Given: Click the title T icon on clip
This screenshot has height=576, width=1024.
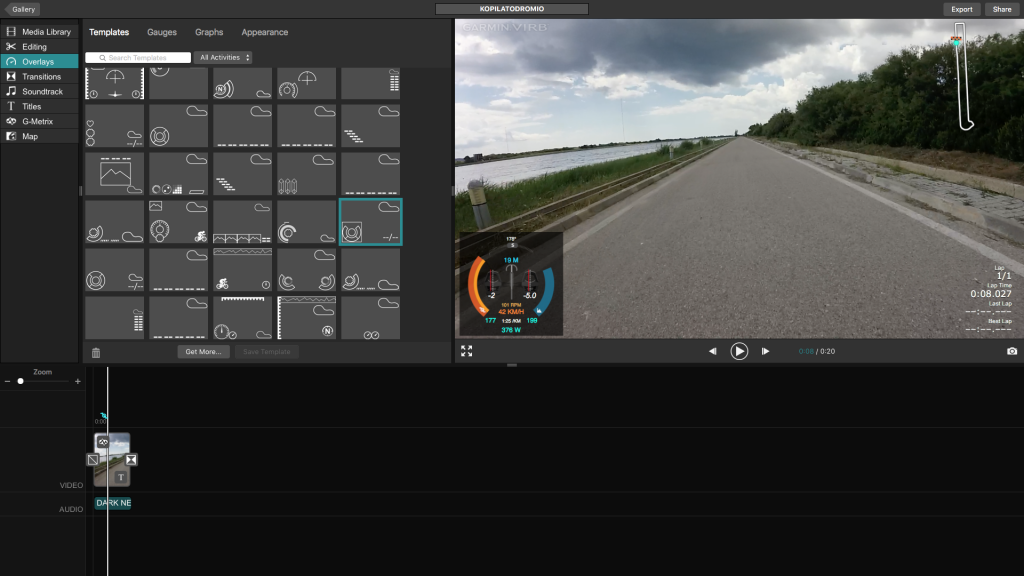Looking at the screenshot, I should click(121, 477).
